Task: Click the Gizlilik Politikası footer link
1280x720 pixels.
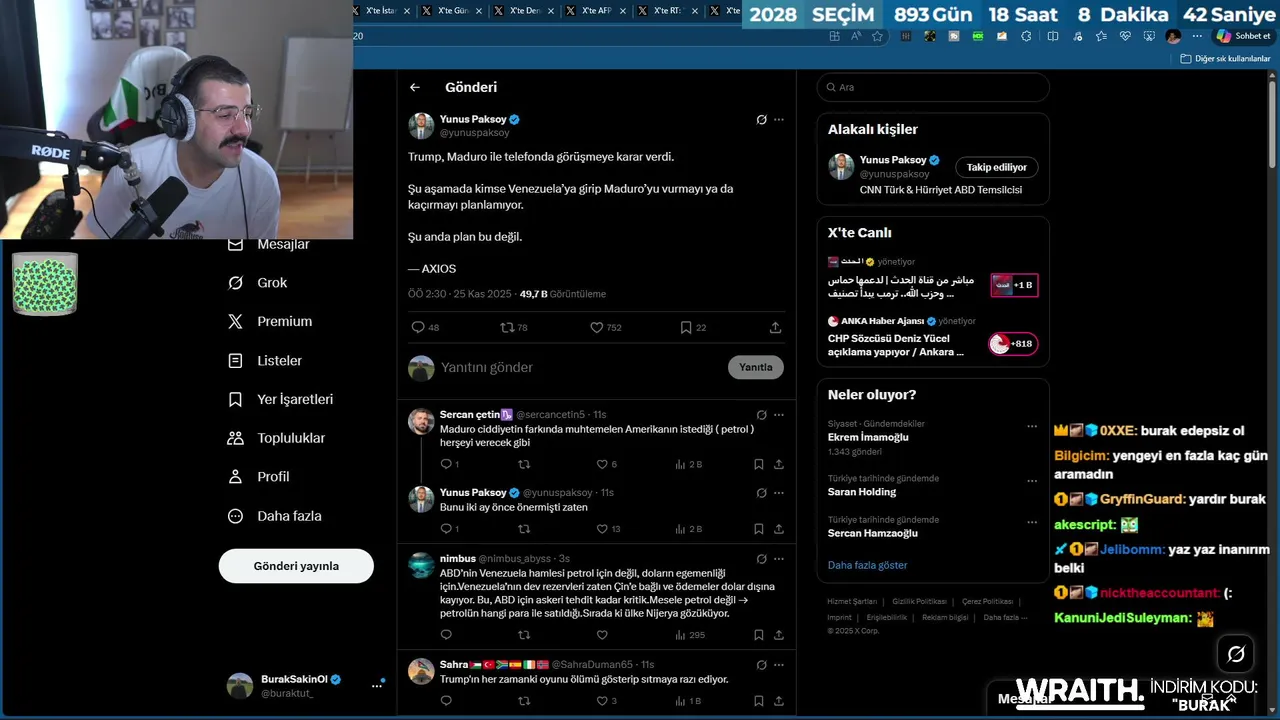Action: (x=919, y=602)
